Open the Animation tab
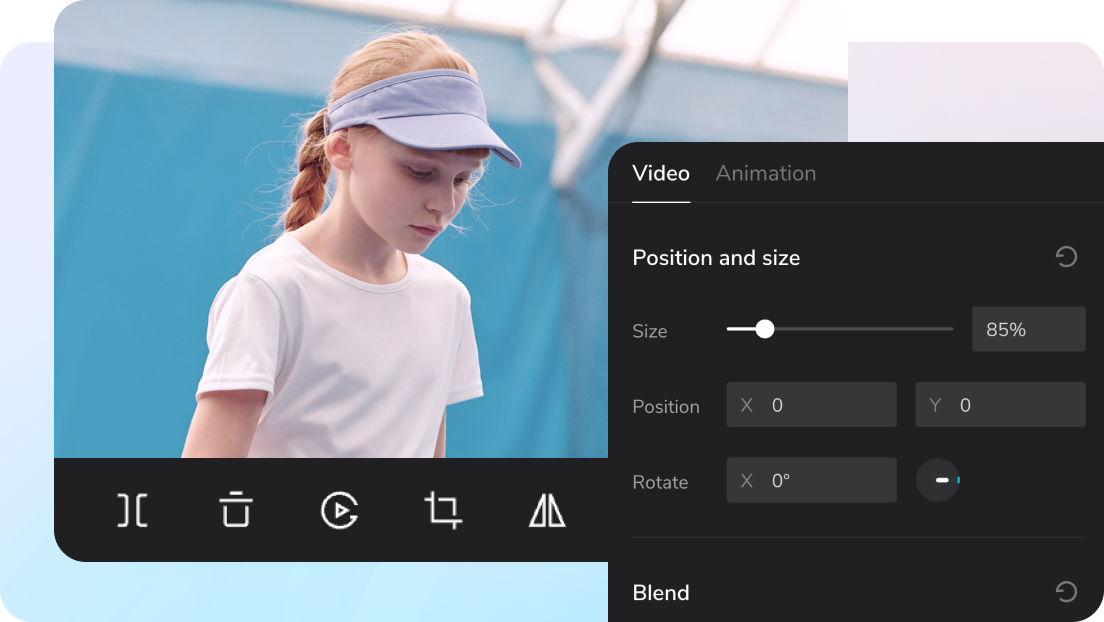 [766, 173]
